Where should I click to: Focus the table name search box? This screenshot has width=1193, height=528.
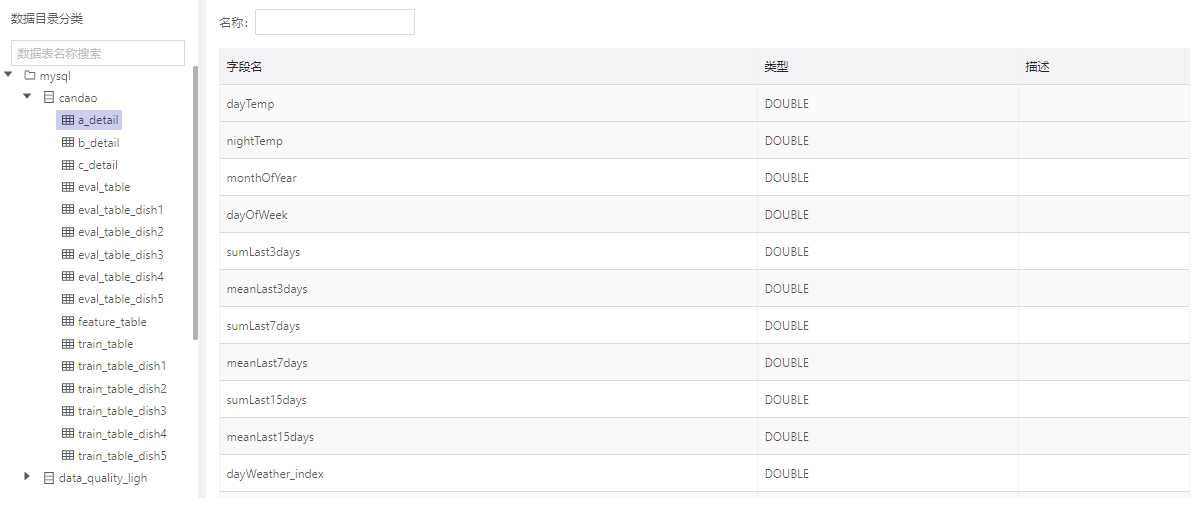(97, 53)
